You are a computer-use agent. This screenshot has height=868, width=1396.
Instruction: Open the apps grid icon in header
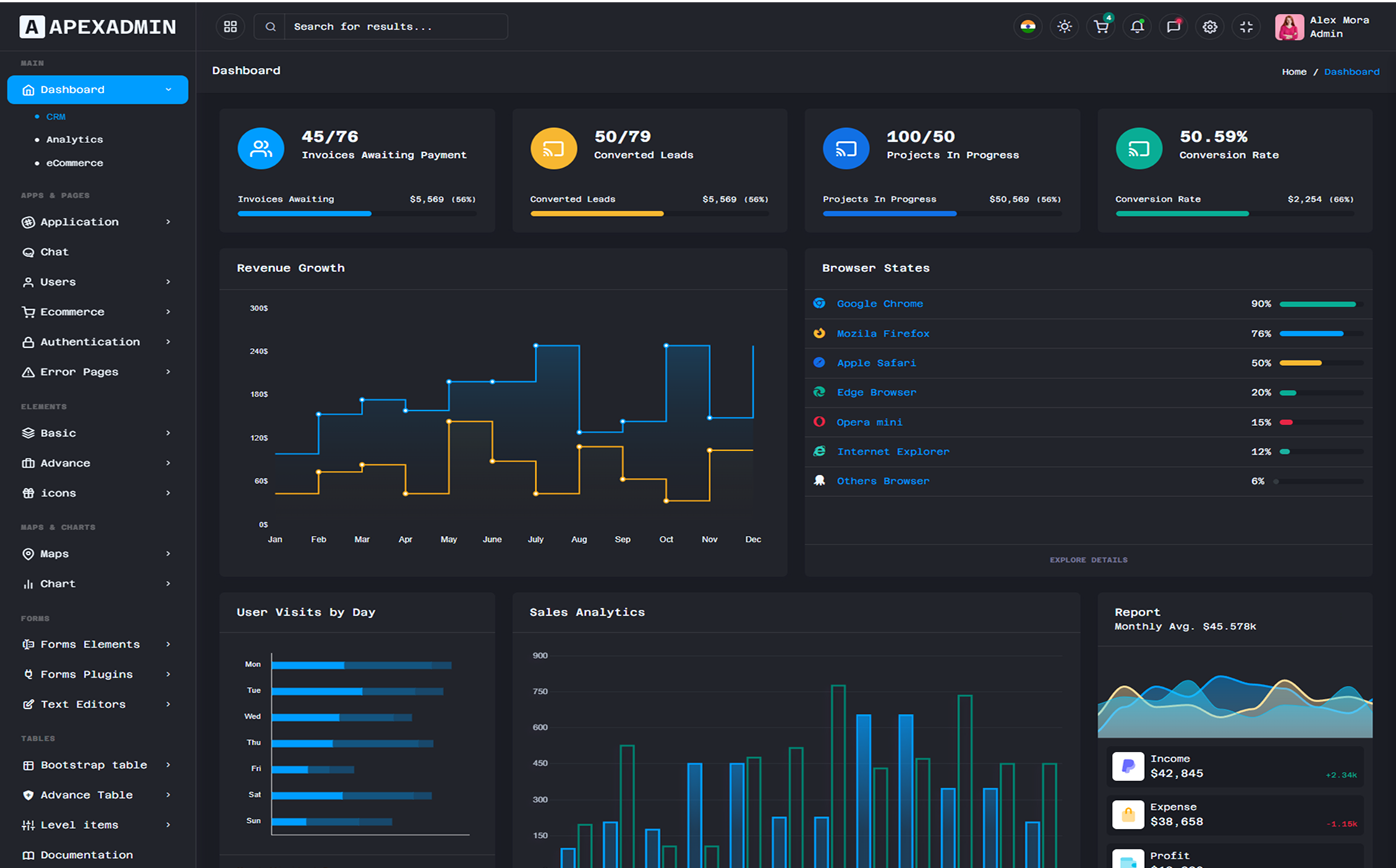(230, 27)
